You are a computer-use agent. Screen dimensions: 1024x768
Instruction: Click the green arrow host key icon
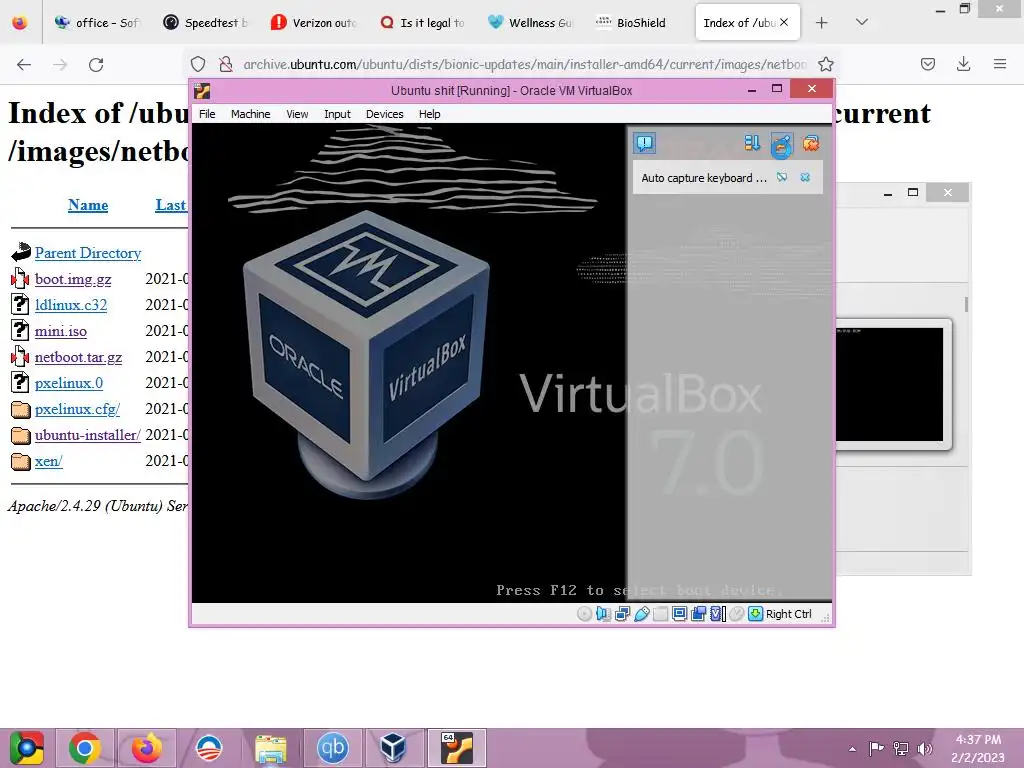[756, 614]
